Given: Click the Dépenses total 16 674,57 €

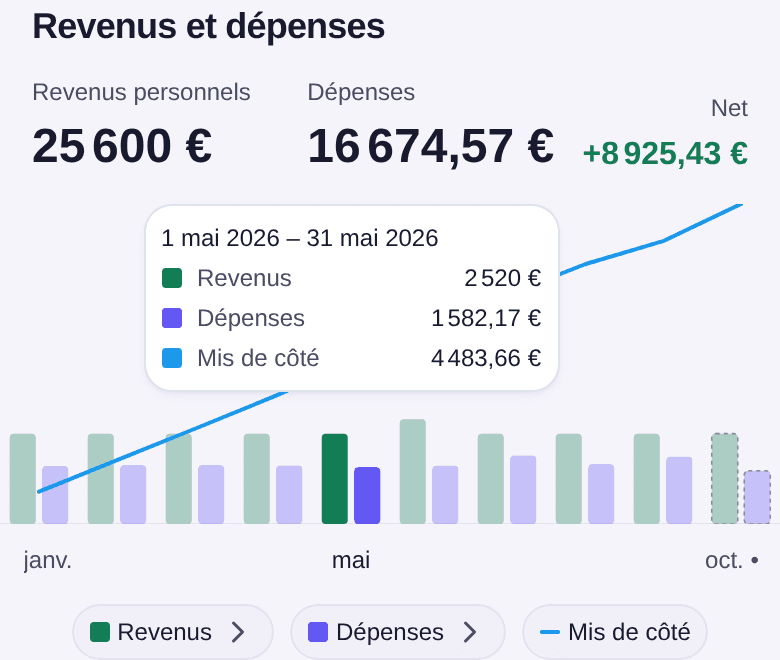Looking at the screenshot, I should coord(431,146).
